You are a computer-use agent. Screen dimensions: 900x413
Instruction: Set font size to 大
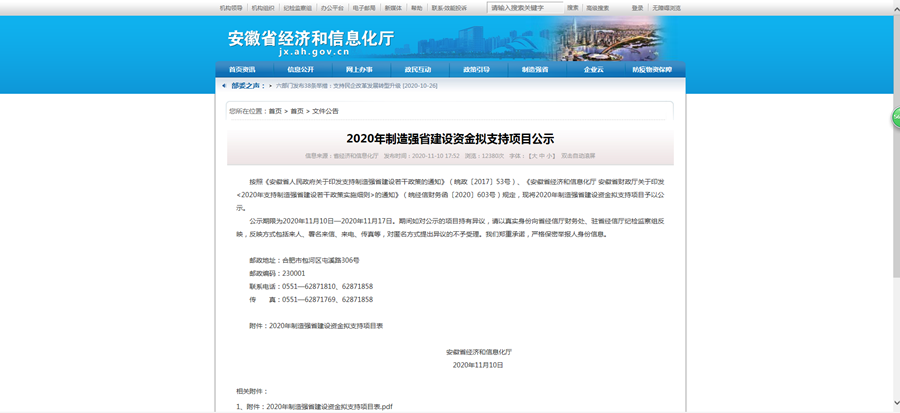(531, 156)
